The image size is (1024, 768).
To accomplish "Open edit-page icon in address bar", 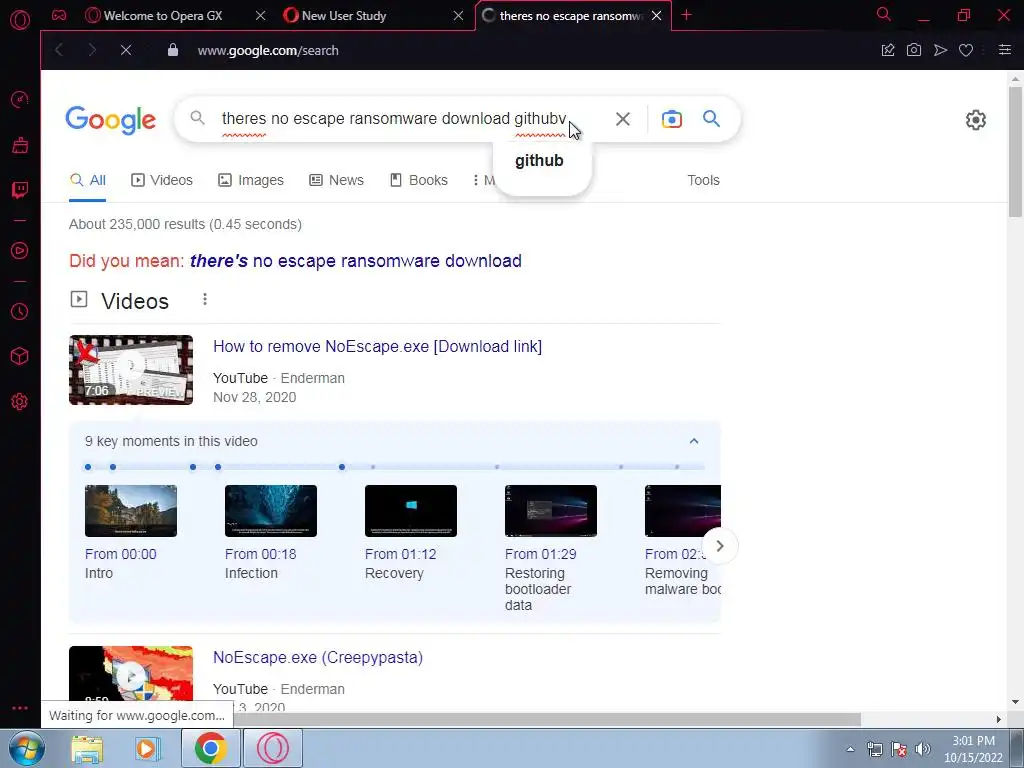I will (x=888, y=50).
